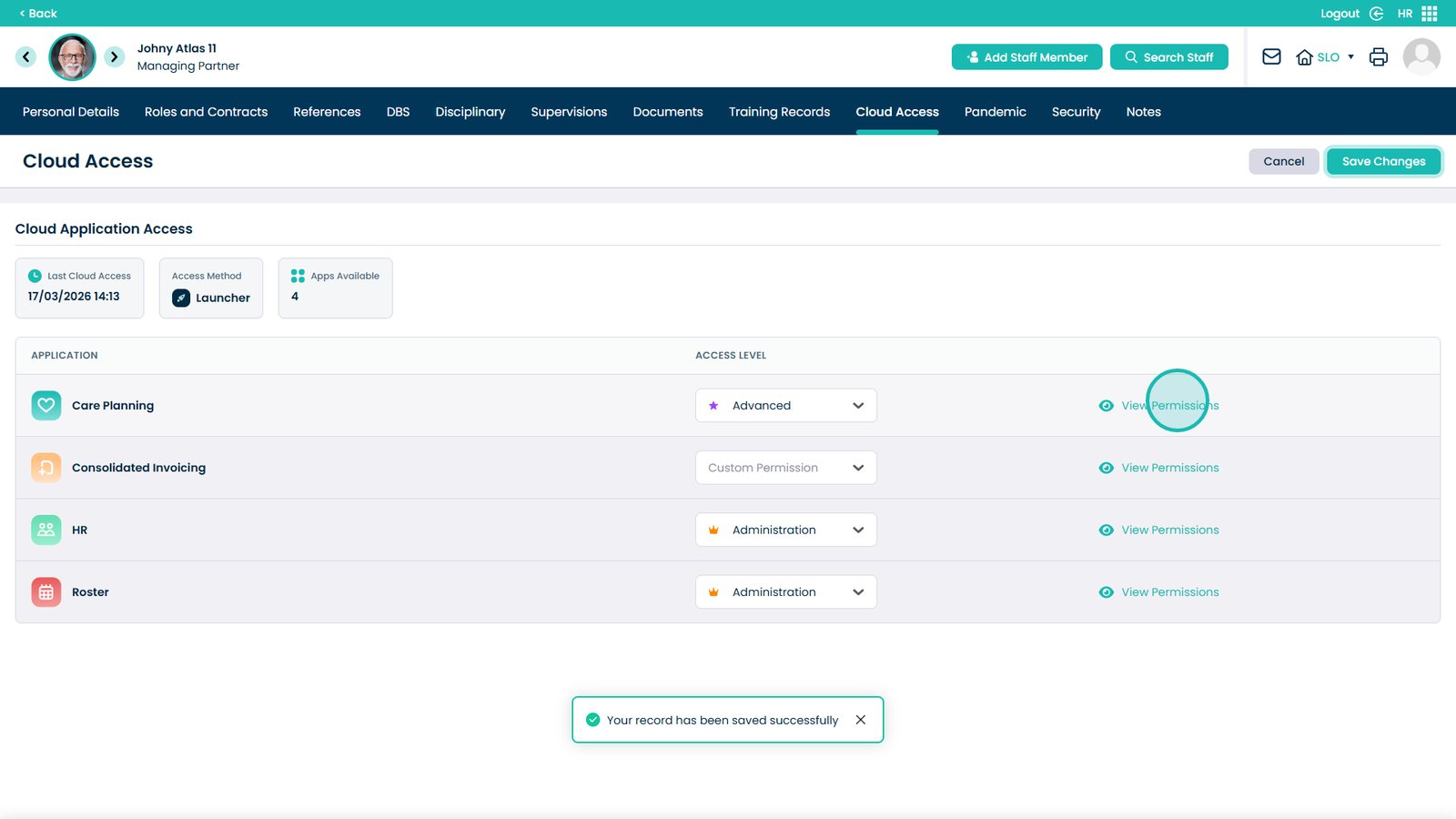1456x819 pixels.
Task: View Permissions for Roster application
Action: [x=1169, y=592]
